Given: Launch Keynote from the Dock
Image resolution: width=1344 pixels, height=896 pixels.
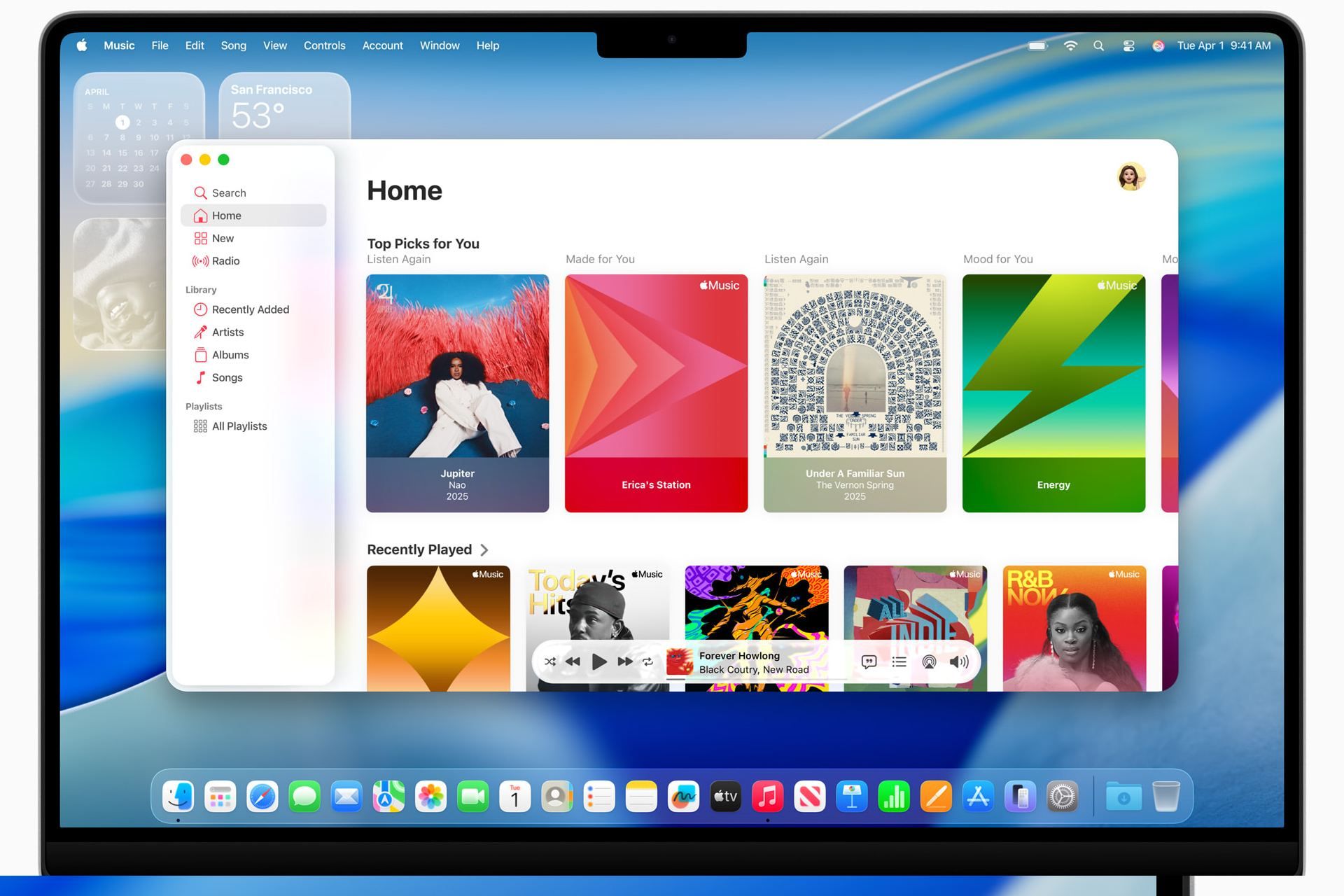Looking at the screenshot, I should click(852, 797).
